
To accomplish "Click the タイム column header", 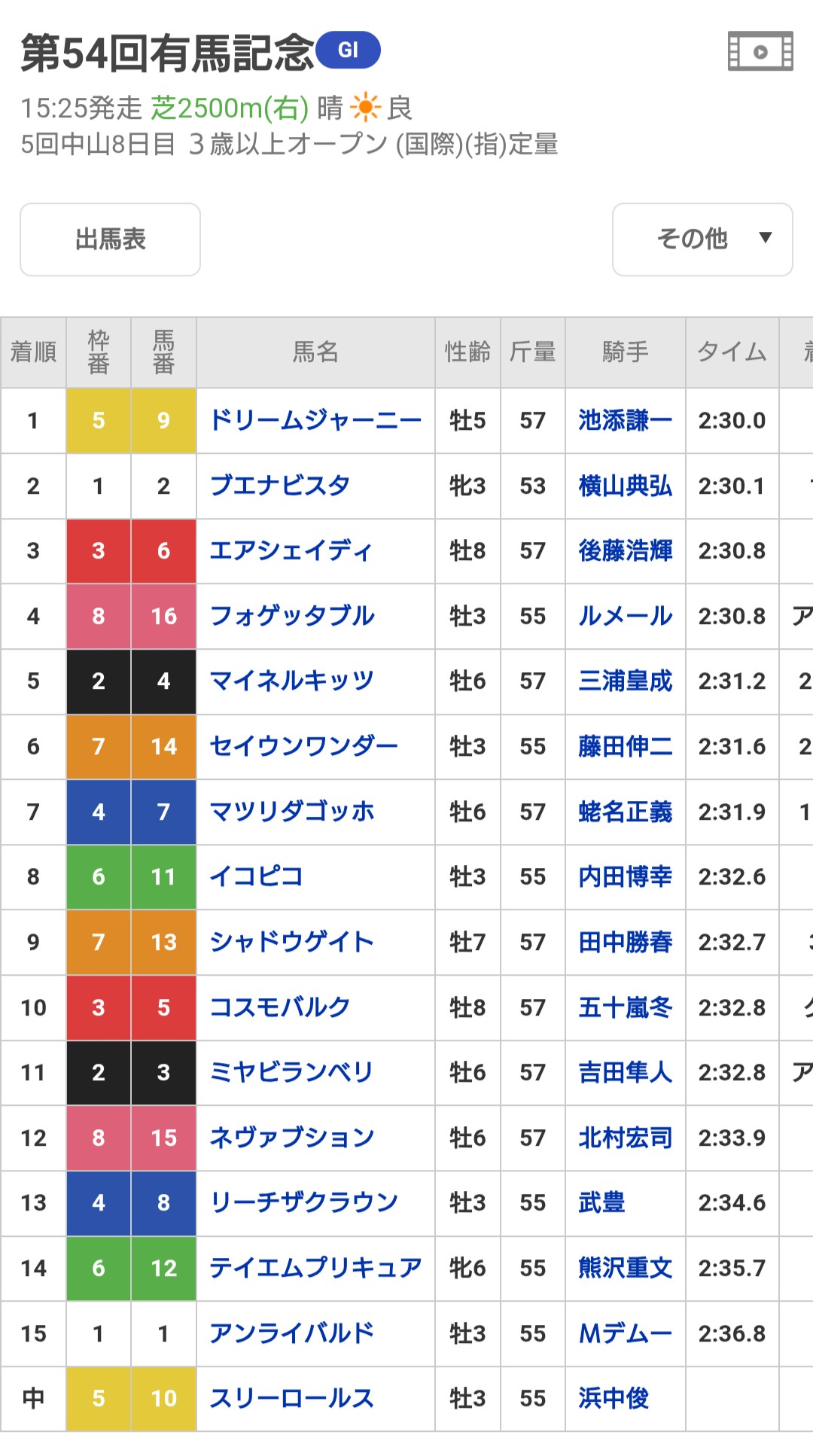I will (x=732, y=352).
